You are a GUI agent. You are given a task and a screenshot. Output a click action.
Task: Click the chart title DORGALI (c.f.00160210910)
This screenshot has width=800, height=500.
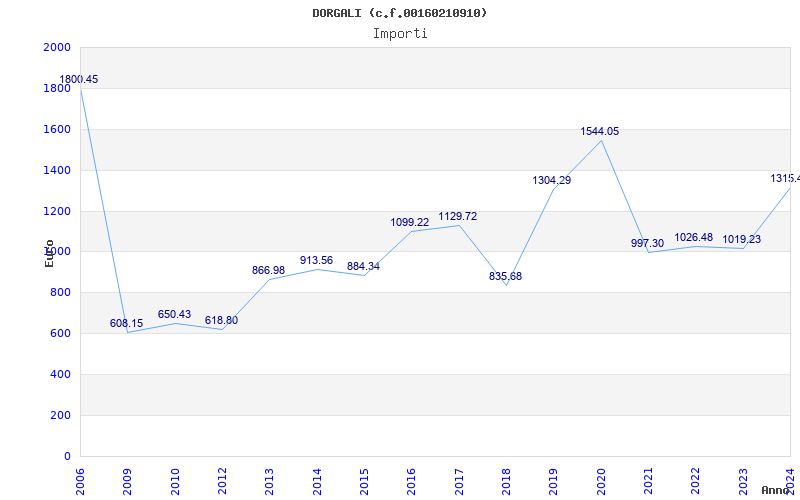[x=400, y=13]
